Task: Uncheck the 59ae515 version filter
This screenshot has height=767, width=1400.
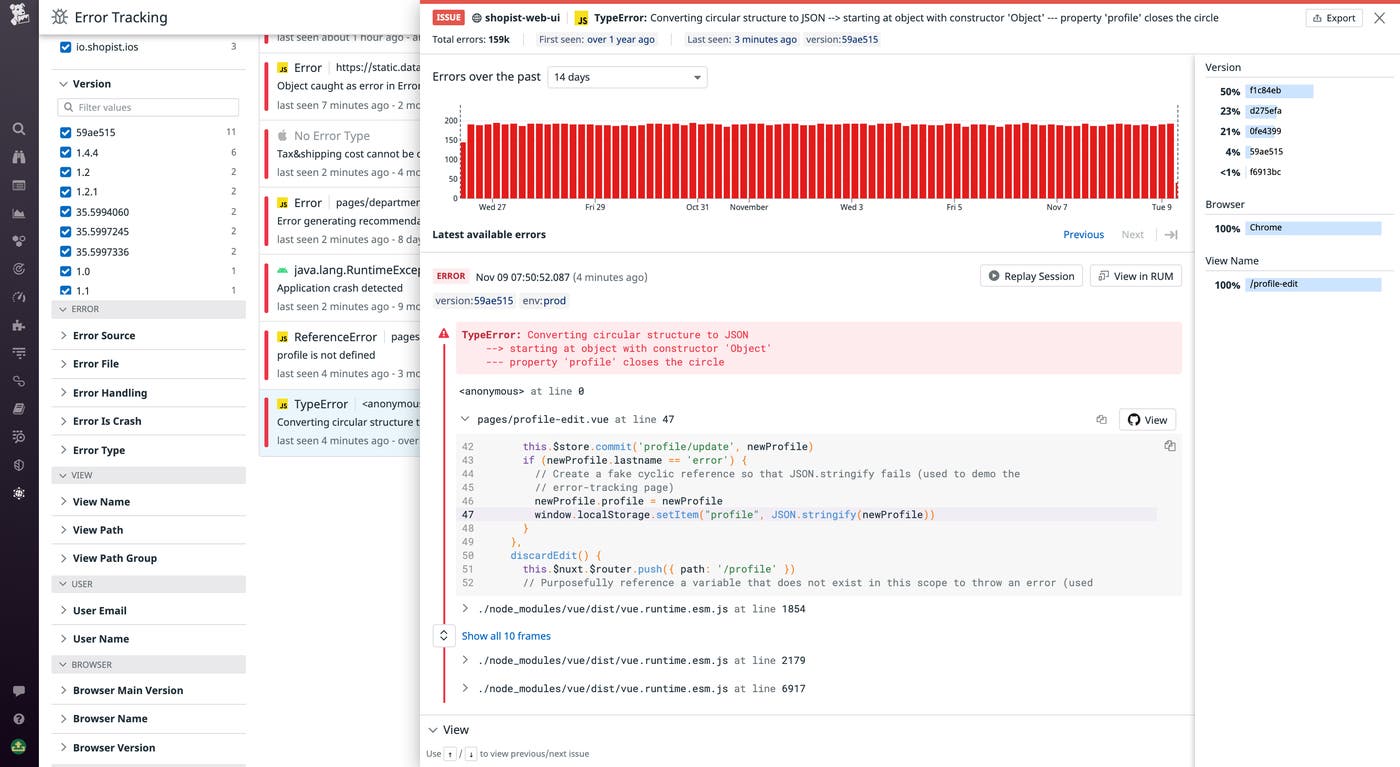Action: pos(64,131)
